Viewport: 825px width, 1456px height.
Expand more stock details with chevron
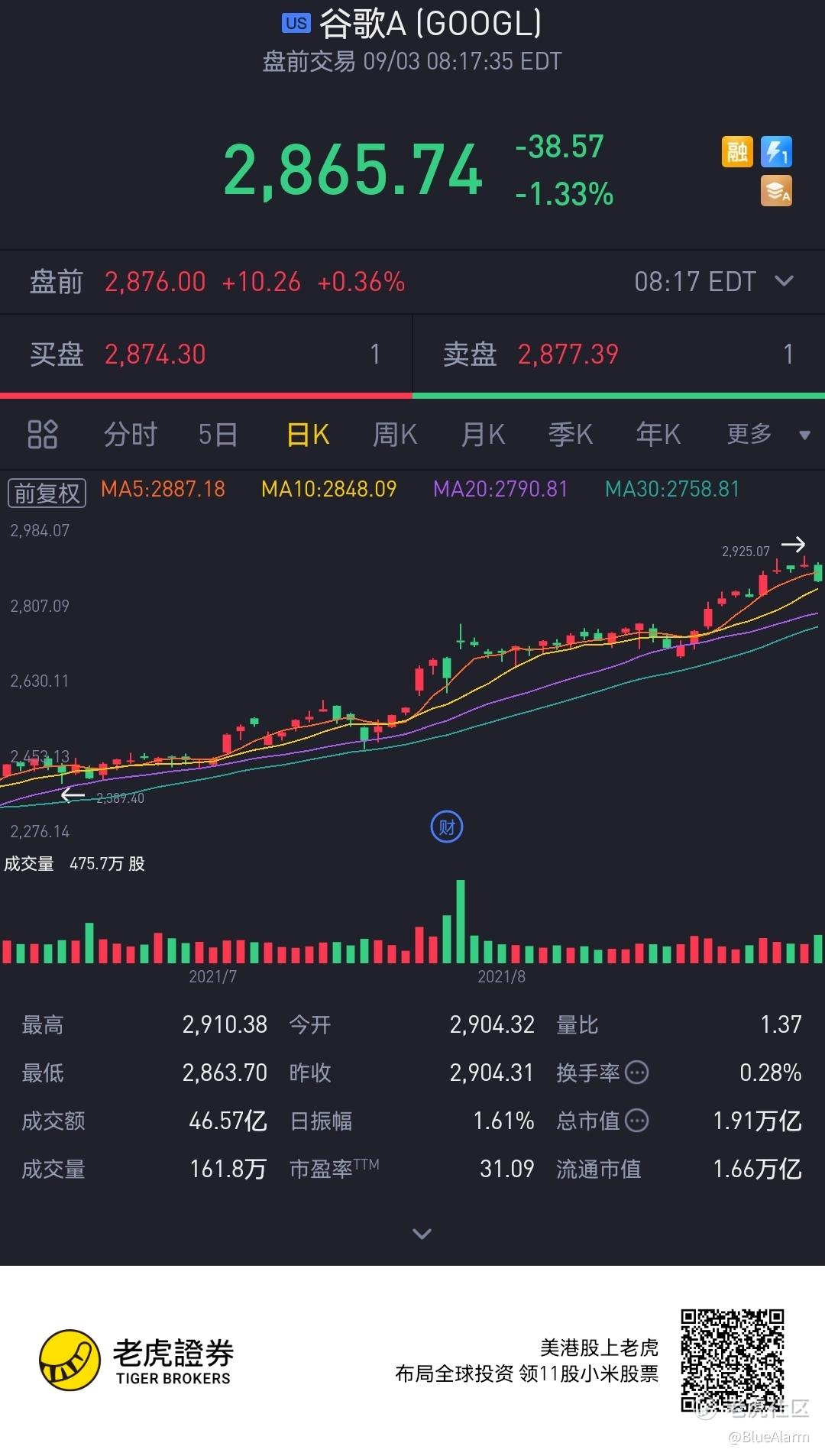click(x=422, y=1233)
